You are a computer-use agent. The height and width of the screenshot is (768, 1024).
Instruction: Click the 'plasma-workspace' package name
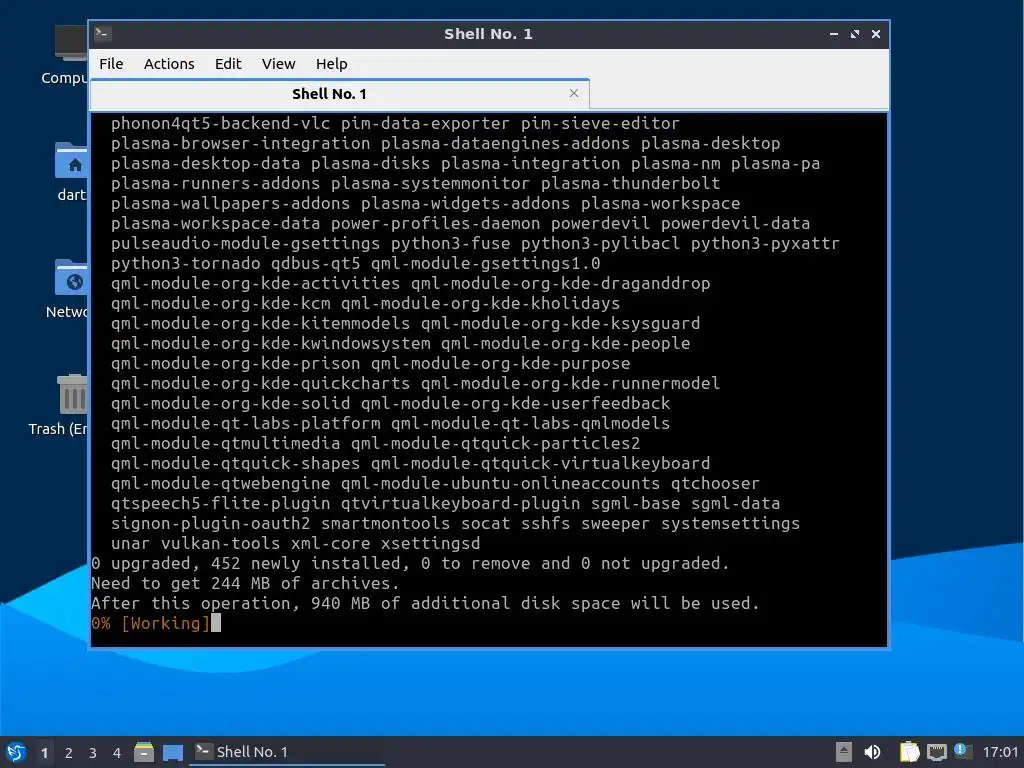point(660,203)
